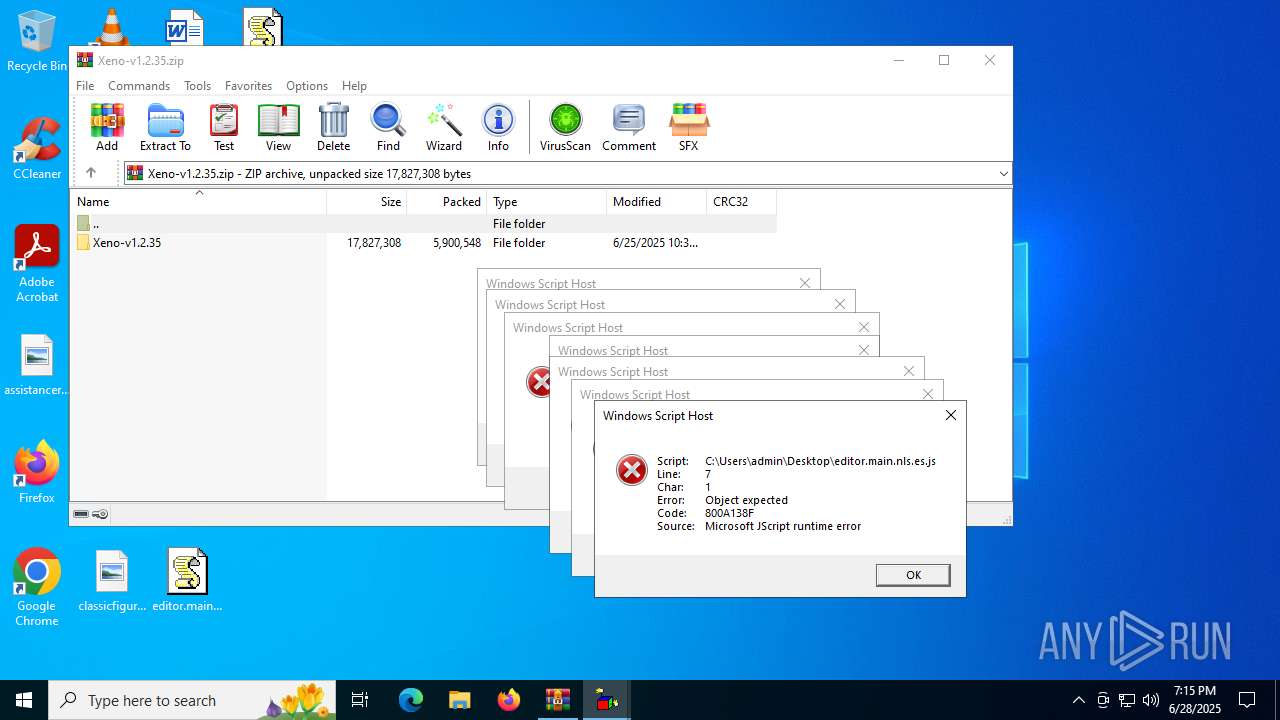Screen dimensions: 1280x720
Task: Open the network icon in system tray
Action: [x=1127, y=700]
